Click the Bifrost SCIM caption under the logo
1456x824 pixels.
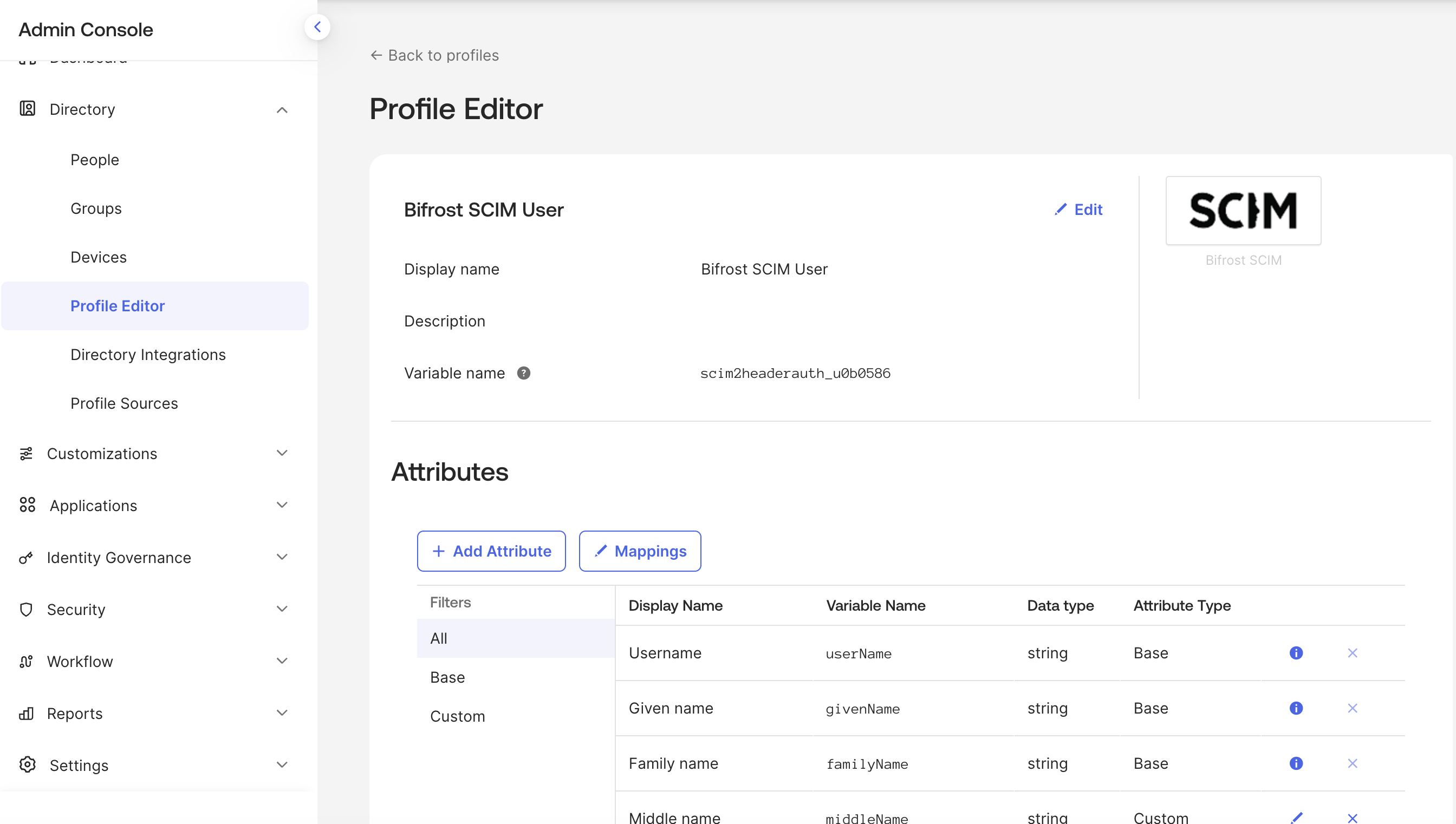click(x=1243, y=260)
